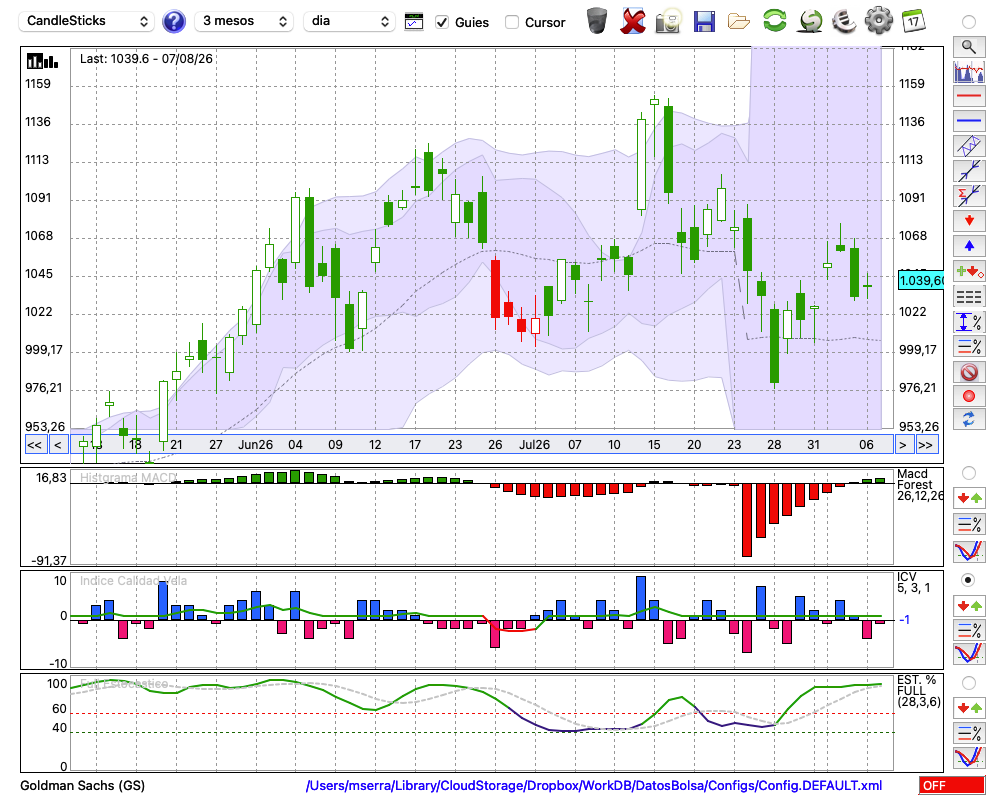Image resolution: width=1000 pixels, height=800 pixels.
Task: Click the levels percent icon beside the Stochastic panel
Action: (x=969, y=732)
